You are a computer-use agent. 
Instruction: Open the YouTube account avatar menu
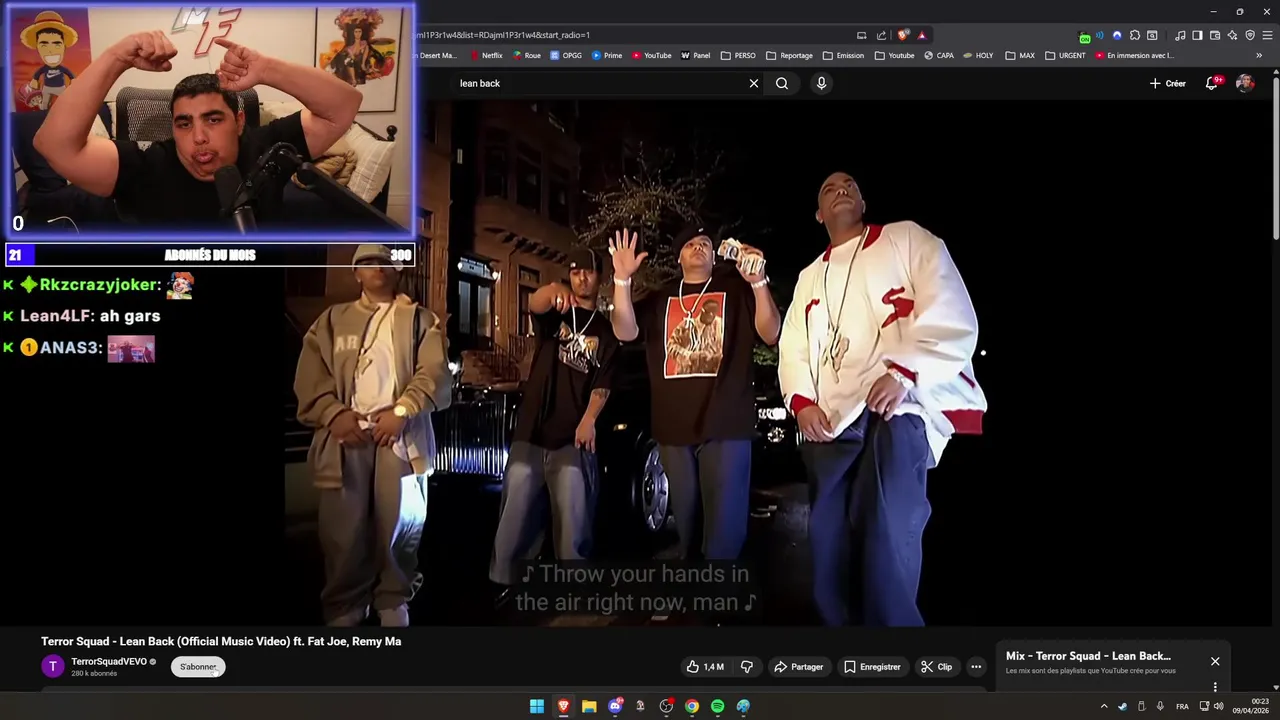[x=1245, y=83]
